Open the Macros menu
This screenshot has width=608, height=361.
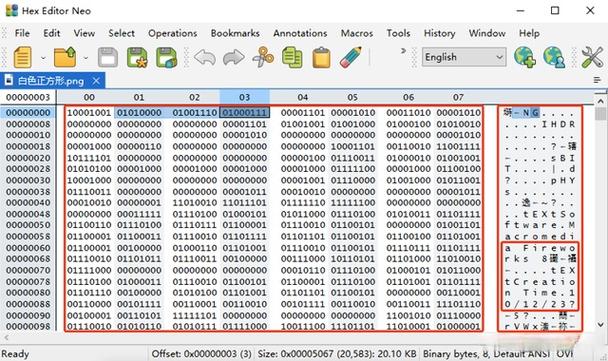(x=357, y=33)
